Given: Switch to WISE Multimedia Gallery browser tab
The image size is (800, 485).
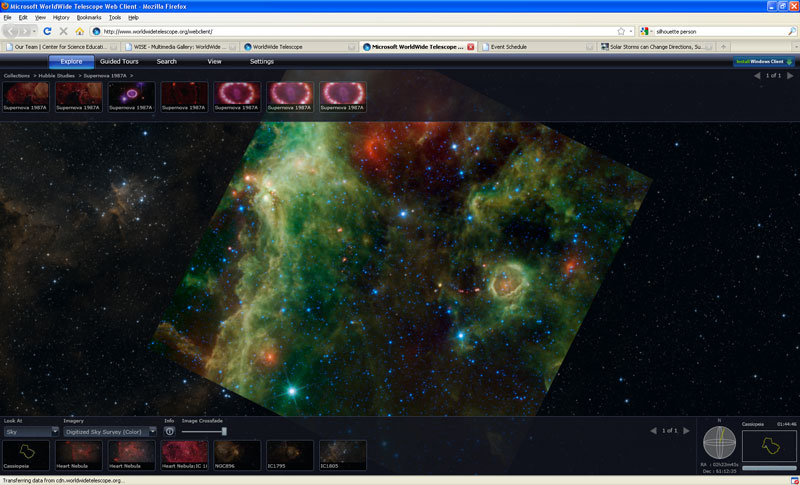Looking at the screenshot, I should pos(181,46).
